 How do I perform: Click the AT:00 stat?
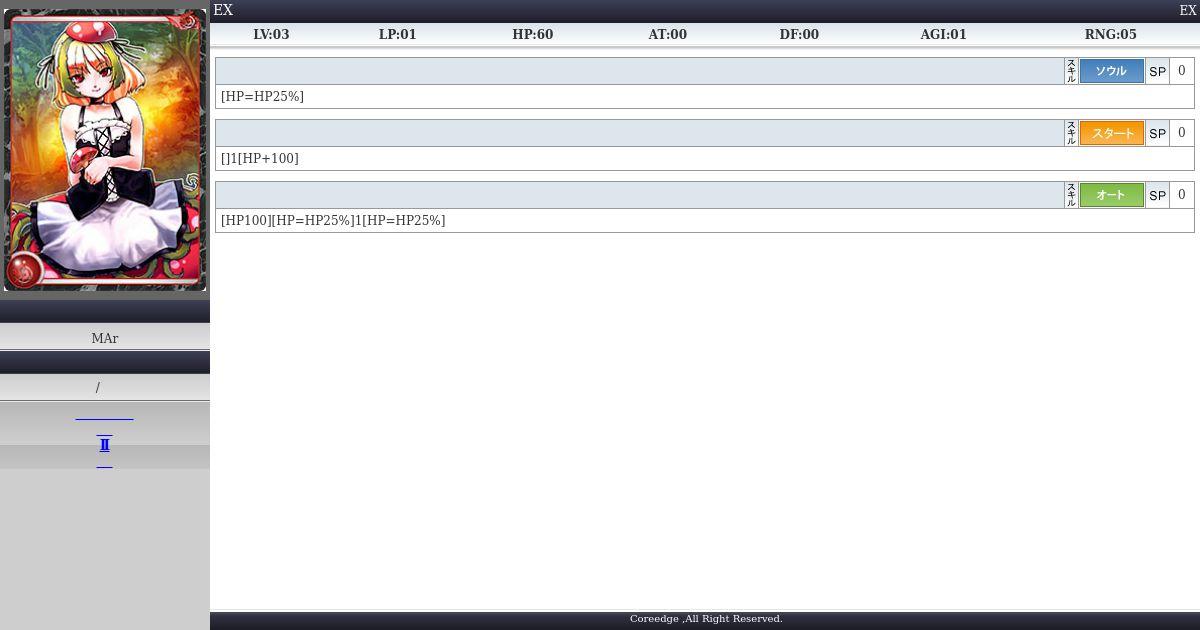pyautogui.click(x=667, y=34)
